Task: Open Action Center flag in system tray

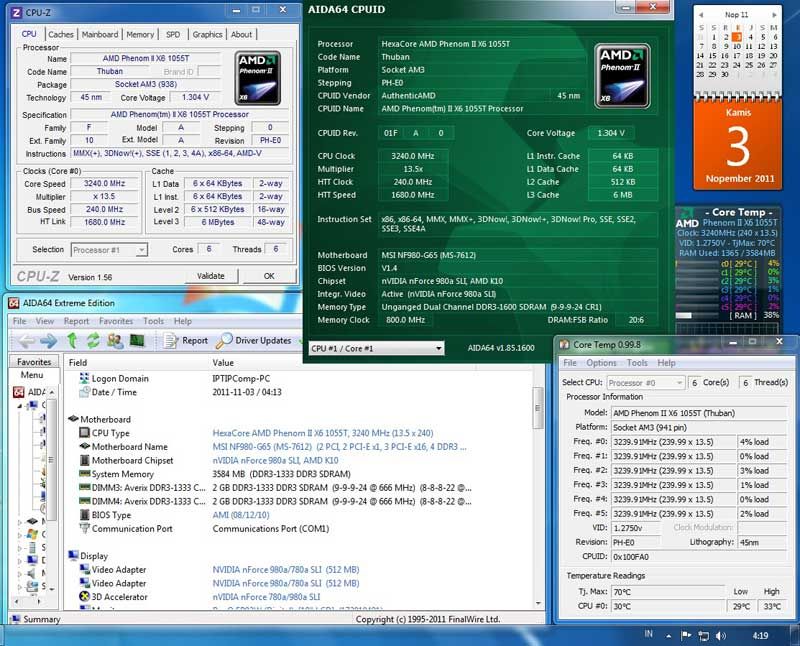Action: (686, 635)
